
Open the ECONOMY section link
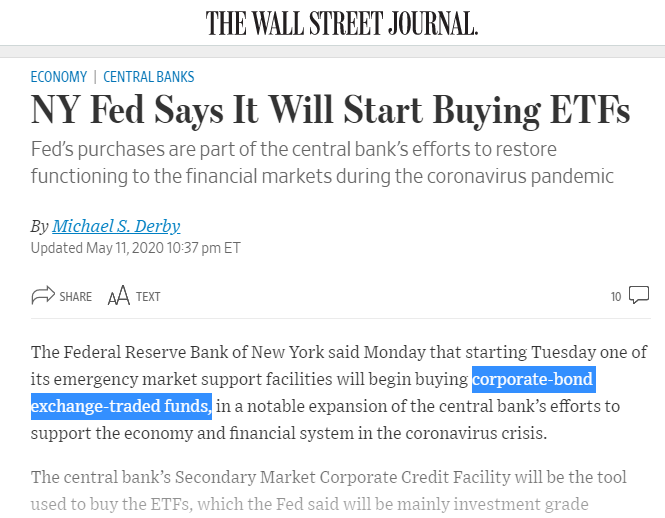59,77
